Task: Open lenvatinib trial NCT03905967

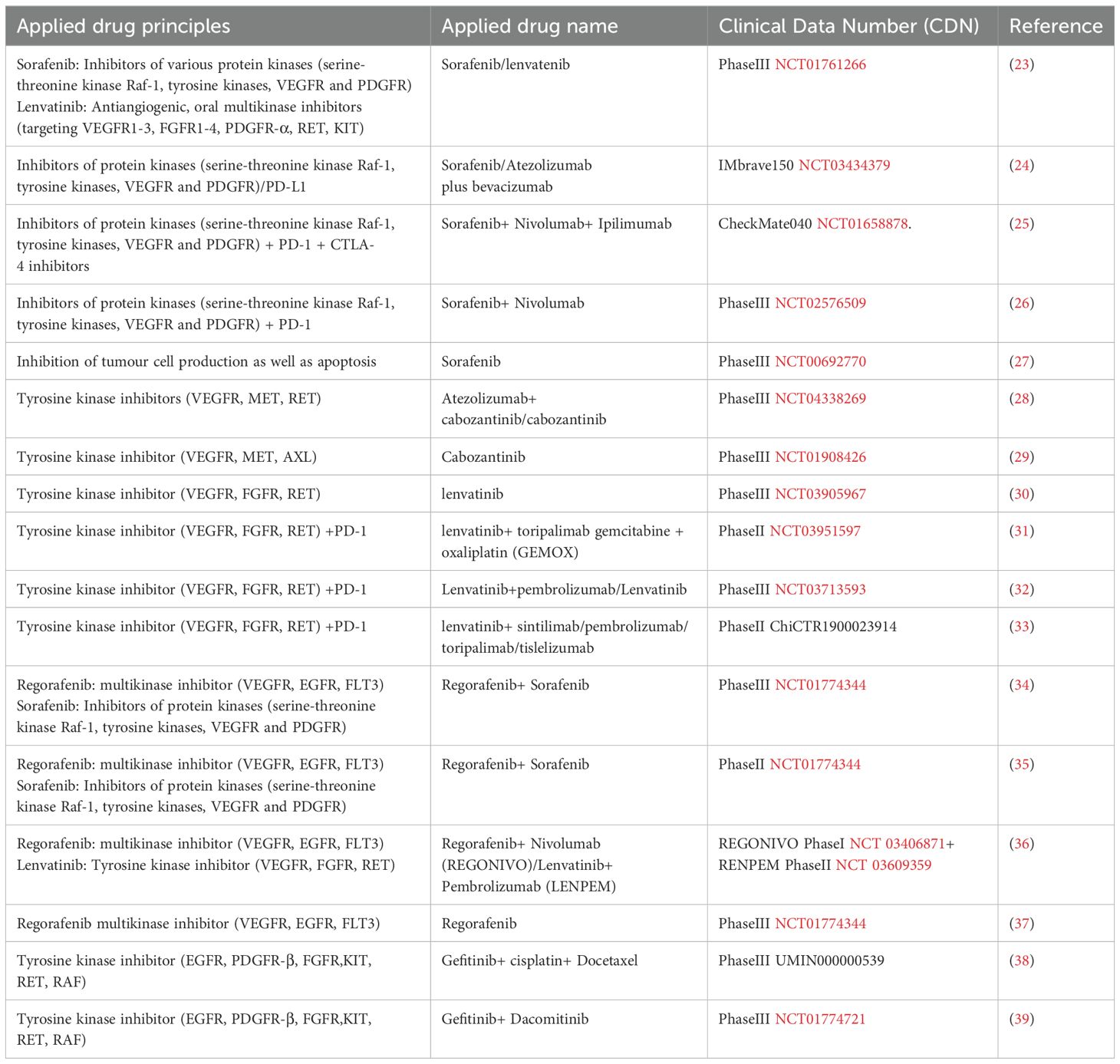Action: [820, 494]
